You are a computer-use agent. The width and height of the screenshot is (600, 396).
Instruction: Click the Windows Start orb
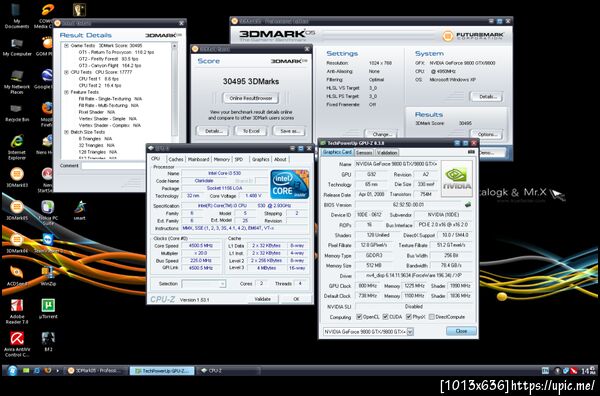tap(12, 370)
